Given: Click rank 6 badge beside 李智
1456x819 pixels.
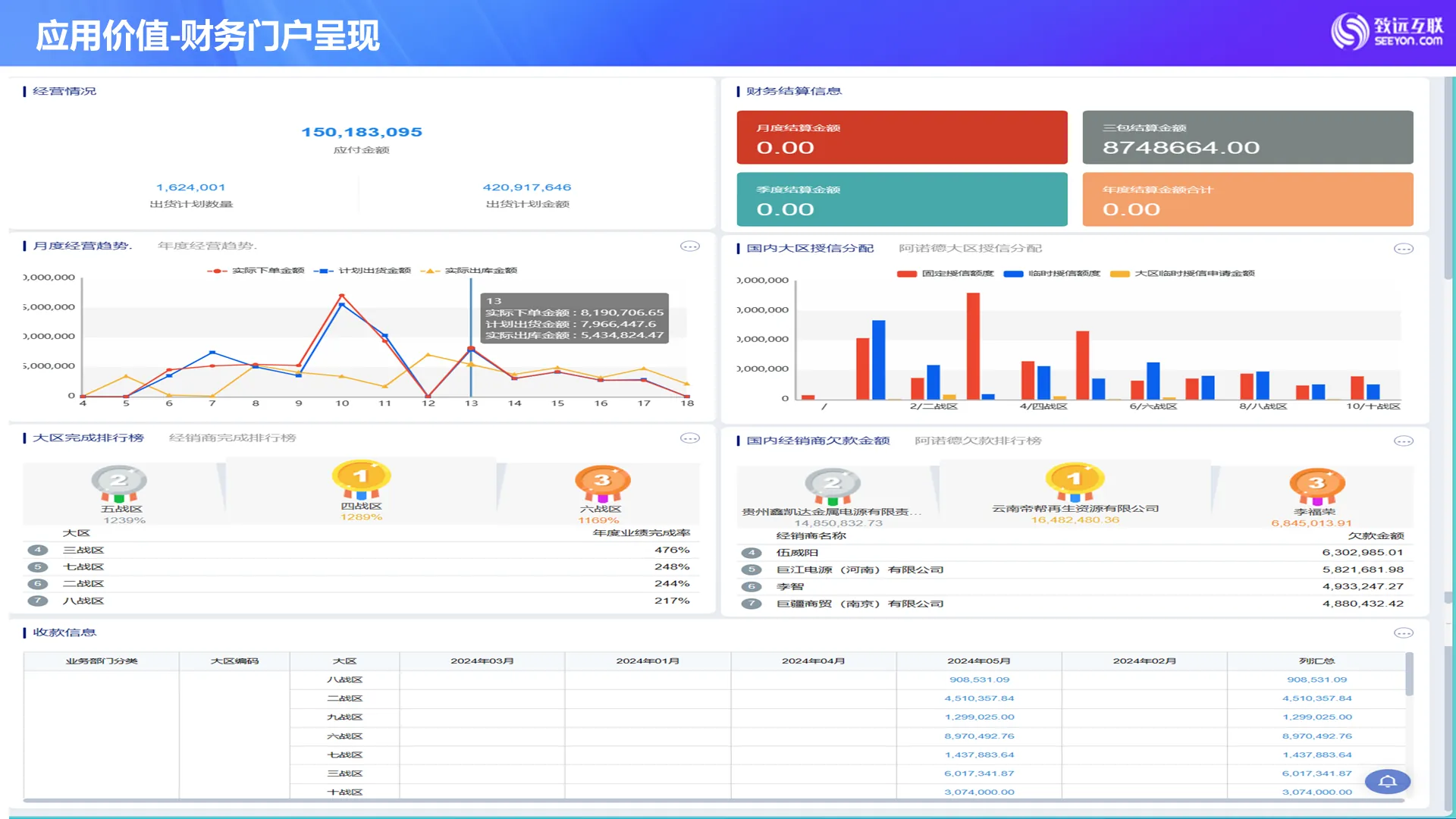Looking at the screenshot, I should click(x=752, y=587).
